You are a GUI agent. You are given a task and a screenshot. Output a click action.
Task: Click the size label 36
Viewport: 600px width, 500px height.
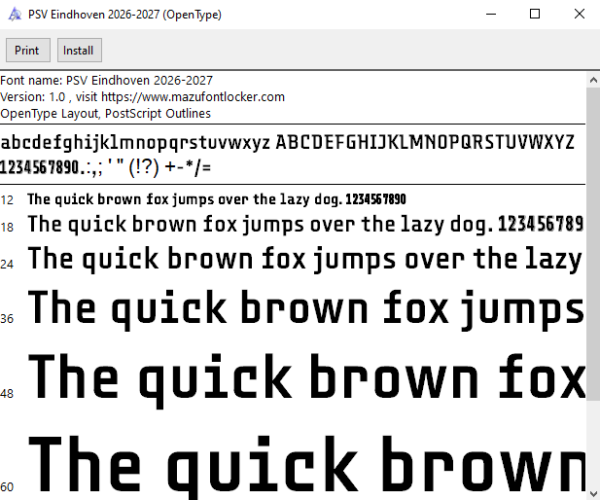[7, 319]
